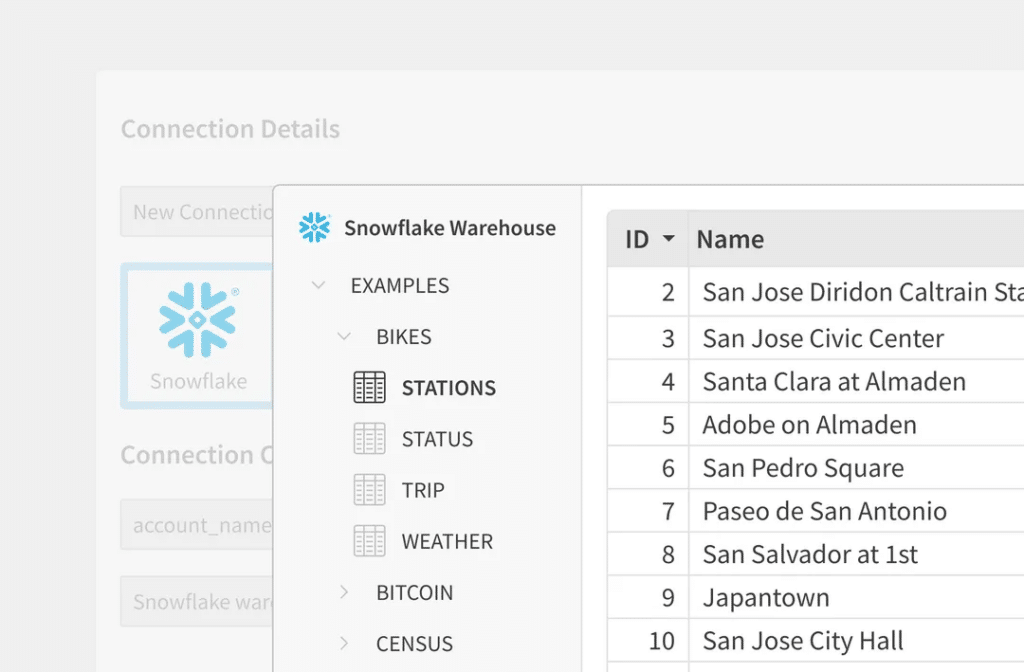1024x672 pixels.
Task: Click the Snowflake Warehouse logo icon
Action: pyautogui.click(x=315, y=227)
